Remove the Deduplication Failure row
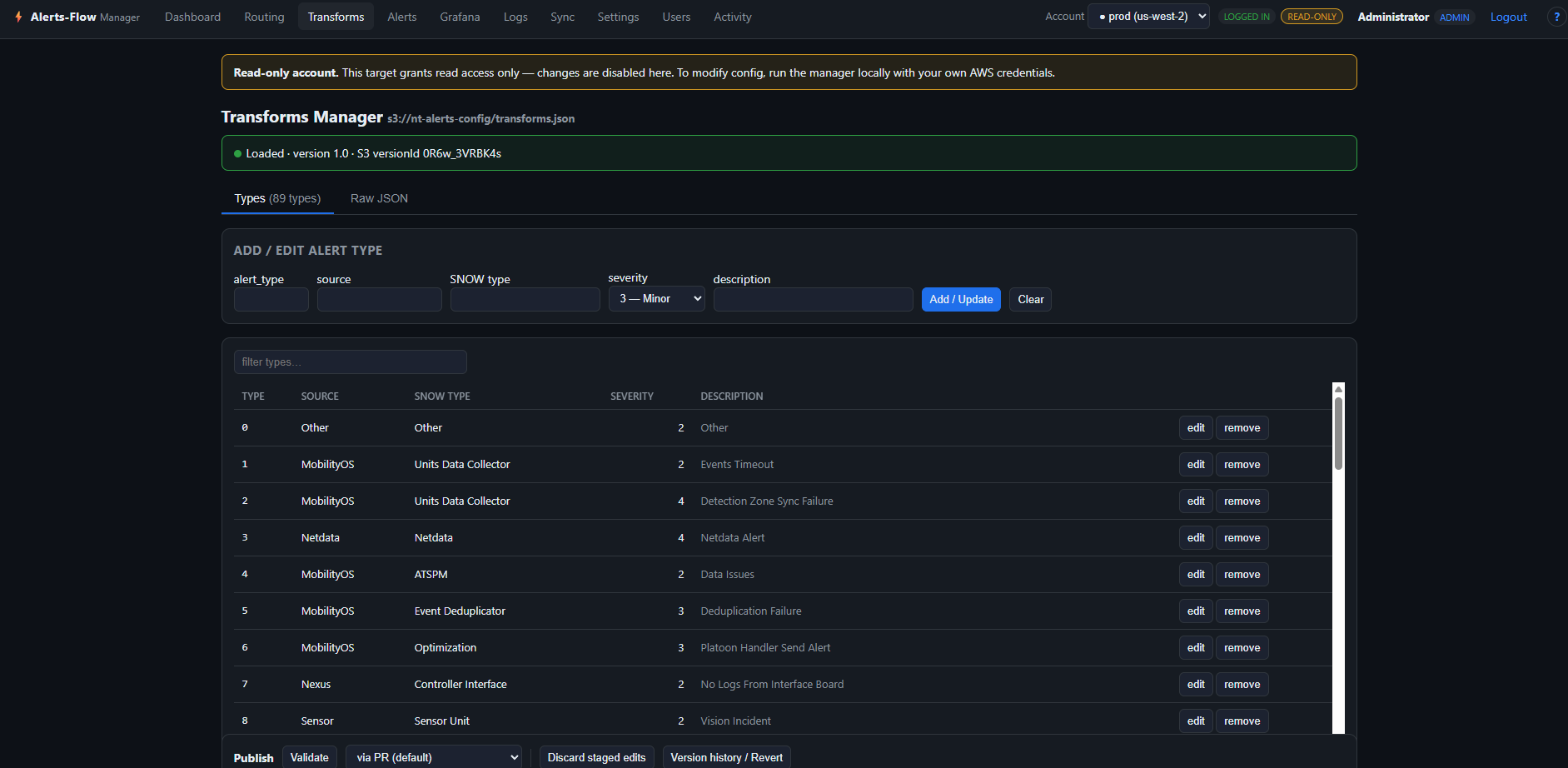The width and height of the screenshot is (1568, 768). (1242, 611)
